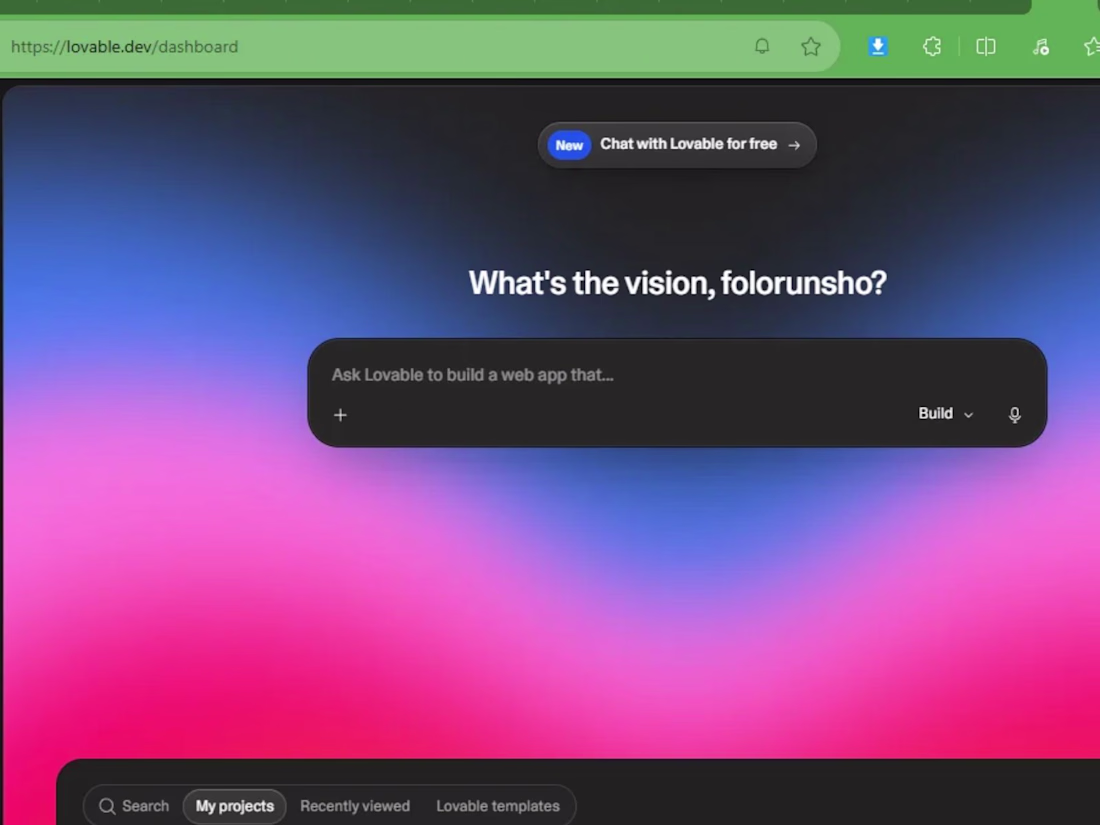Toggle the split screen icon

(986, 46)
